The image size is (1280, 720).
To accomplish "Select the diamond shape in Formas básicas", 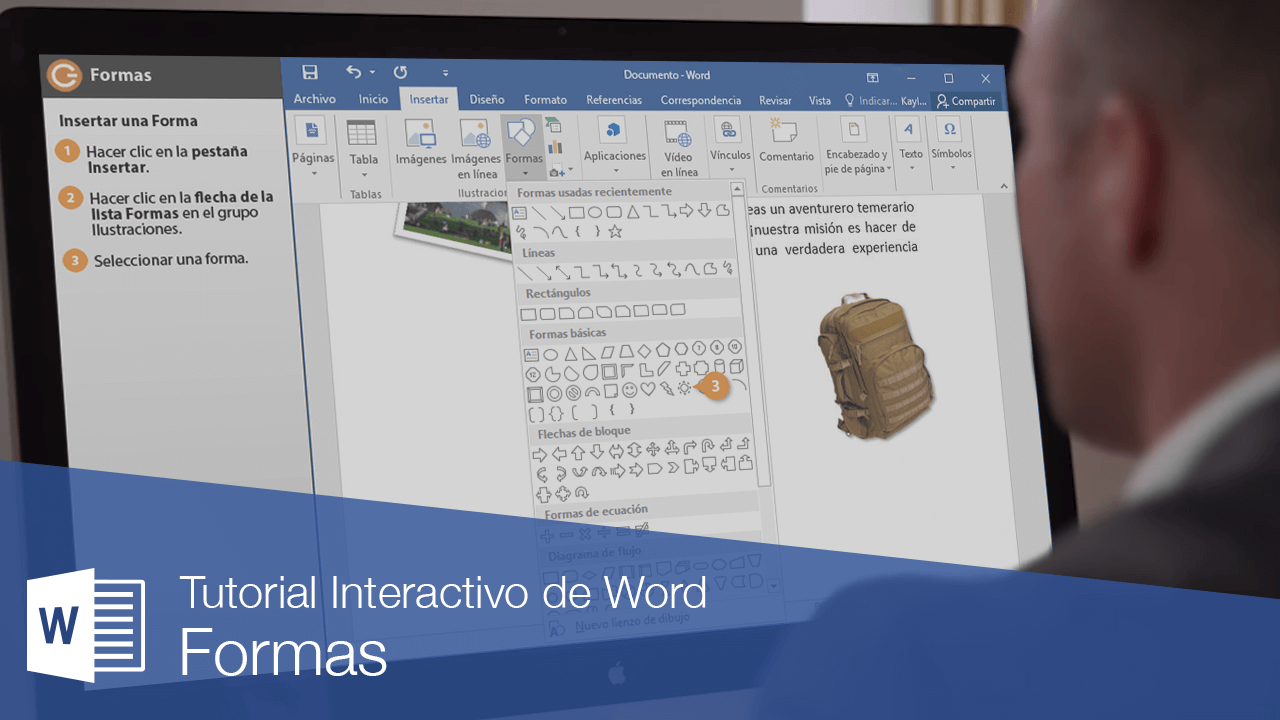I will click(643, 351).
